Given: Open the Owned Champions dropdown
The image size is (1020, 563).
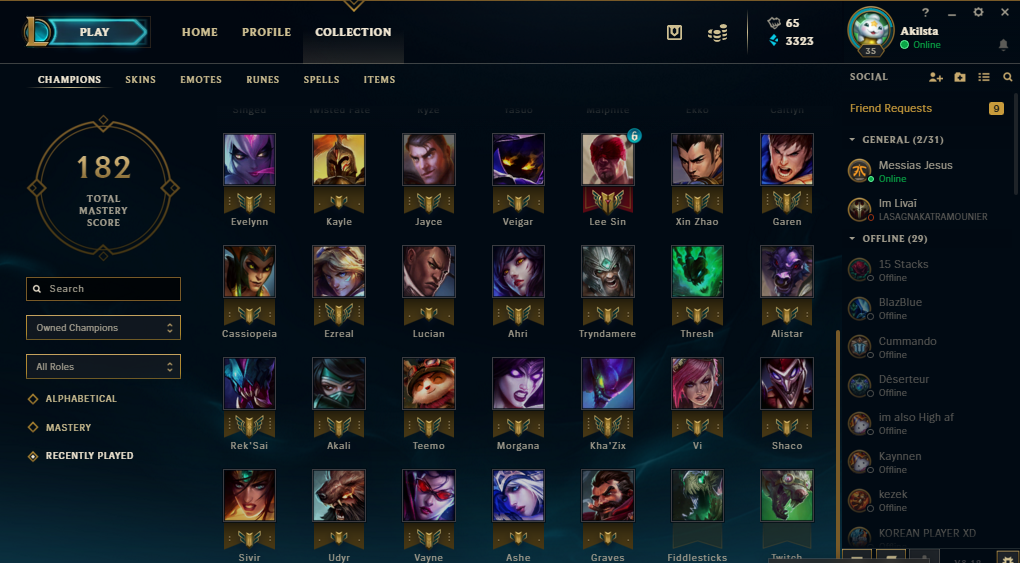Looking at the screenshot, I should click(103, 327).
